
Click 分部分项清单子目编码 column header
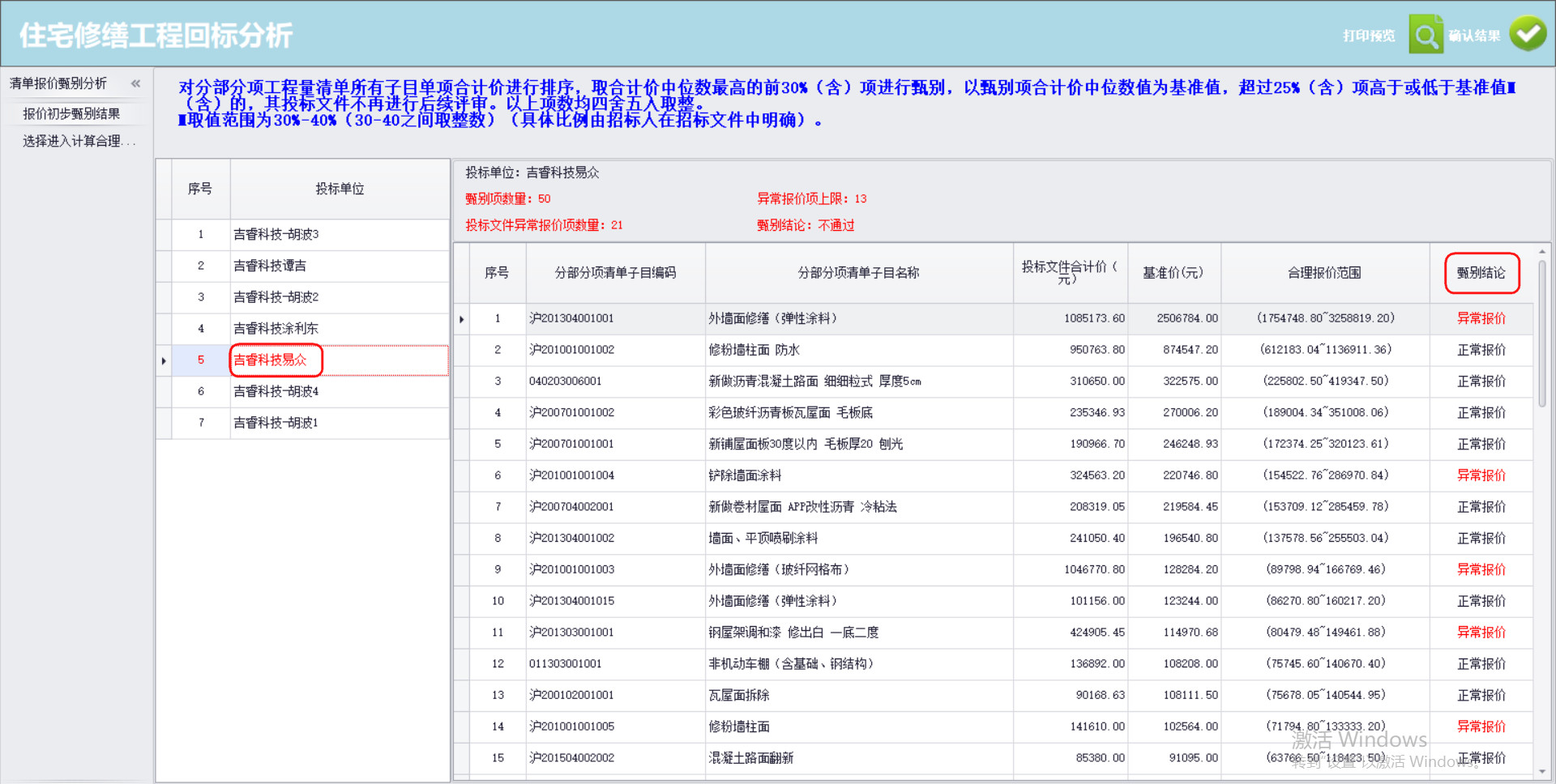pos(615,273)
